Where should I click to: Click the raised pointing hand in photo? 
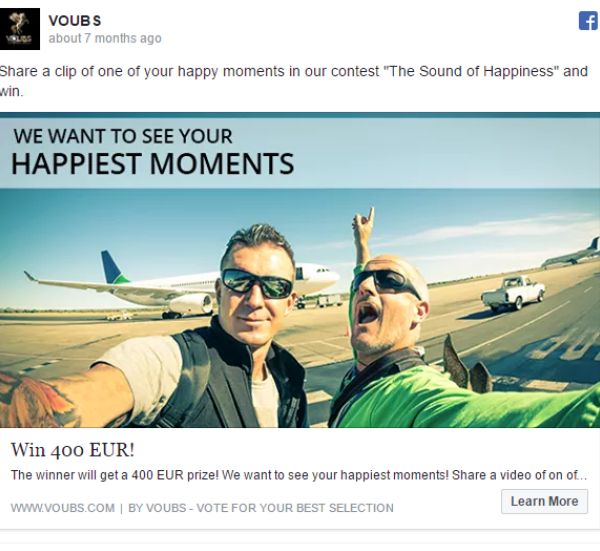tap(363, 223)
